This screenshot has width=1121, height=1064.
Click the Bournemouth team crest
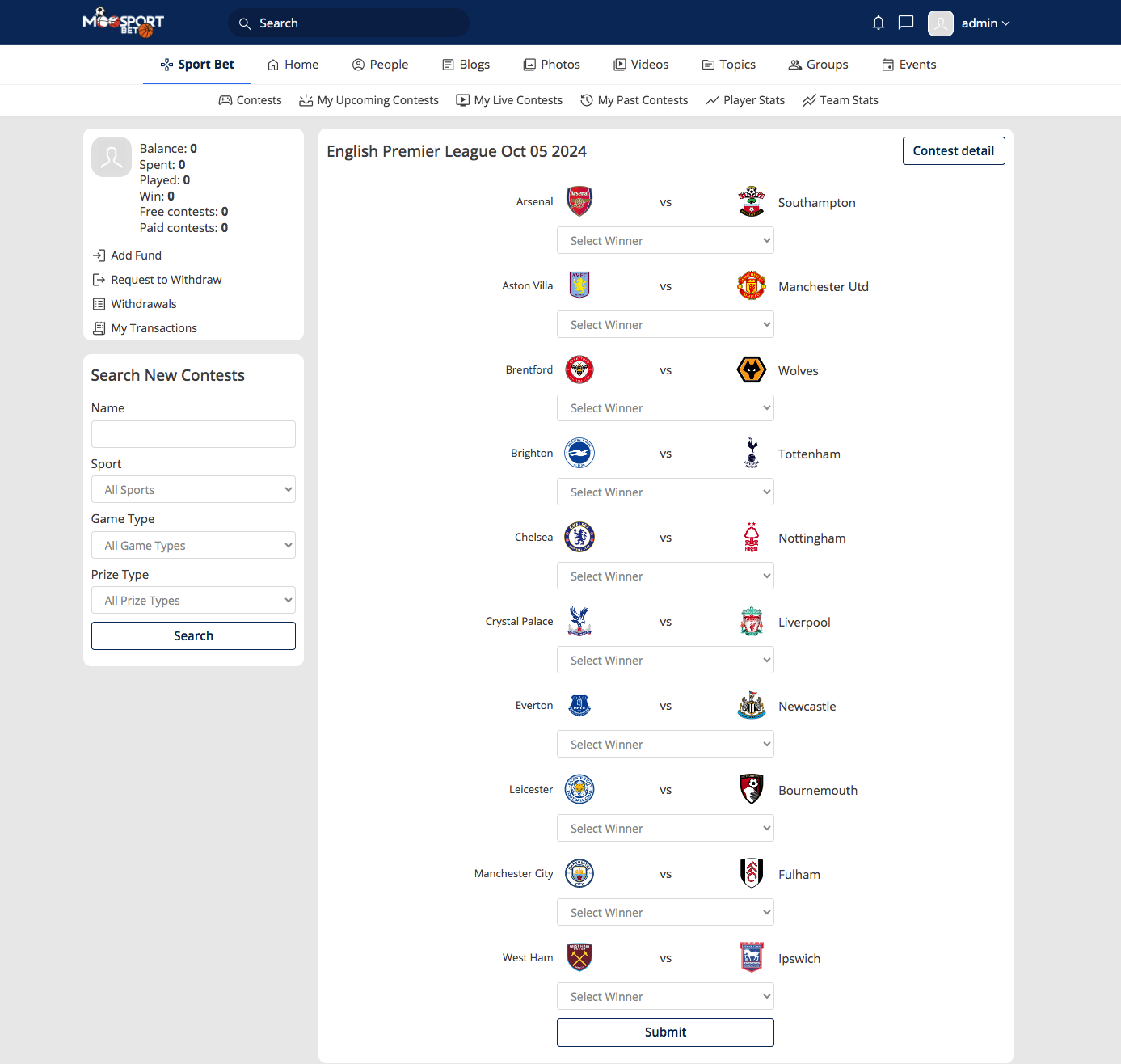click(752, 789)
